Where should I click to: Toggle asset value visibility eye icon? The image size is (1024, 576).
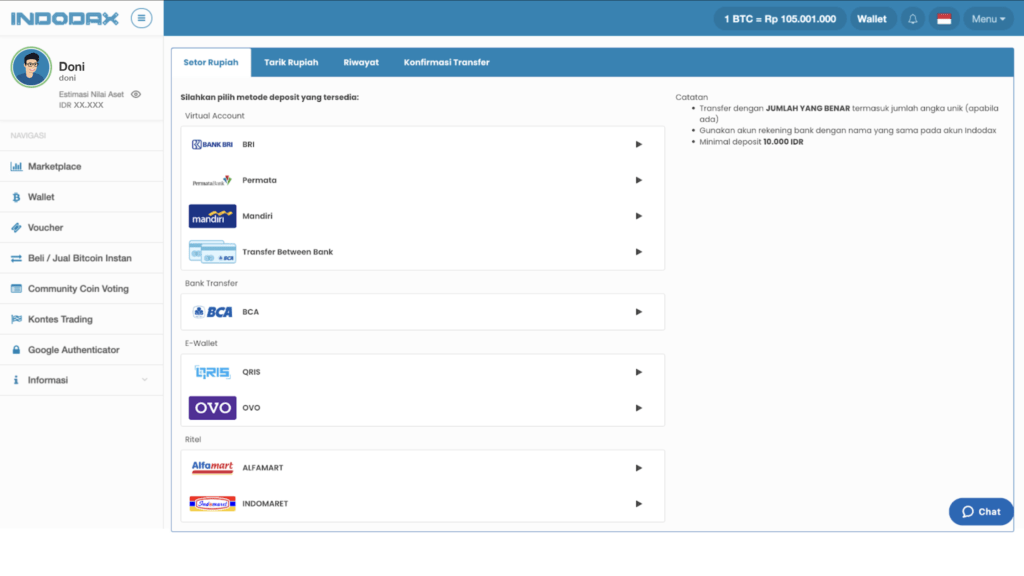click(136, 94)
